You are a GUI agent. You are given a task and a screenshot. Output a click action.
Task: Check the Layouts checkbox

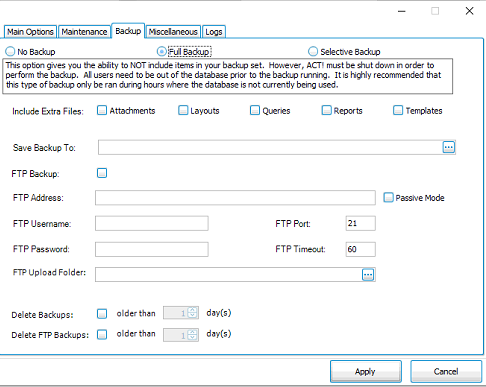(x=183, y=110)
